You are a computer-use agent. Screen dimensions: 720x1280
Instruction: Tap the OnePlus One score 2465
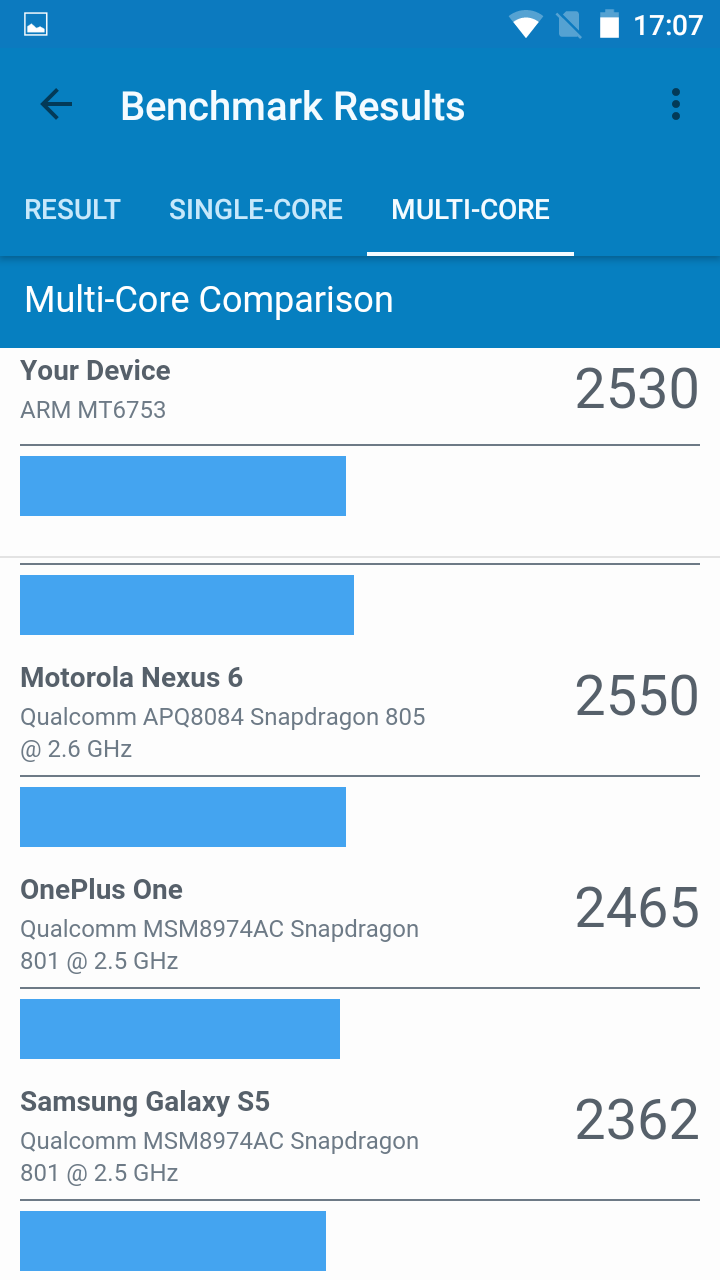pos(636,909)
